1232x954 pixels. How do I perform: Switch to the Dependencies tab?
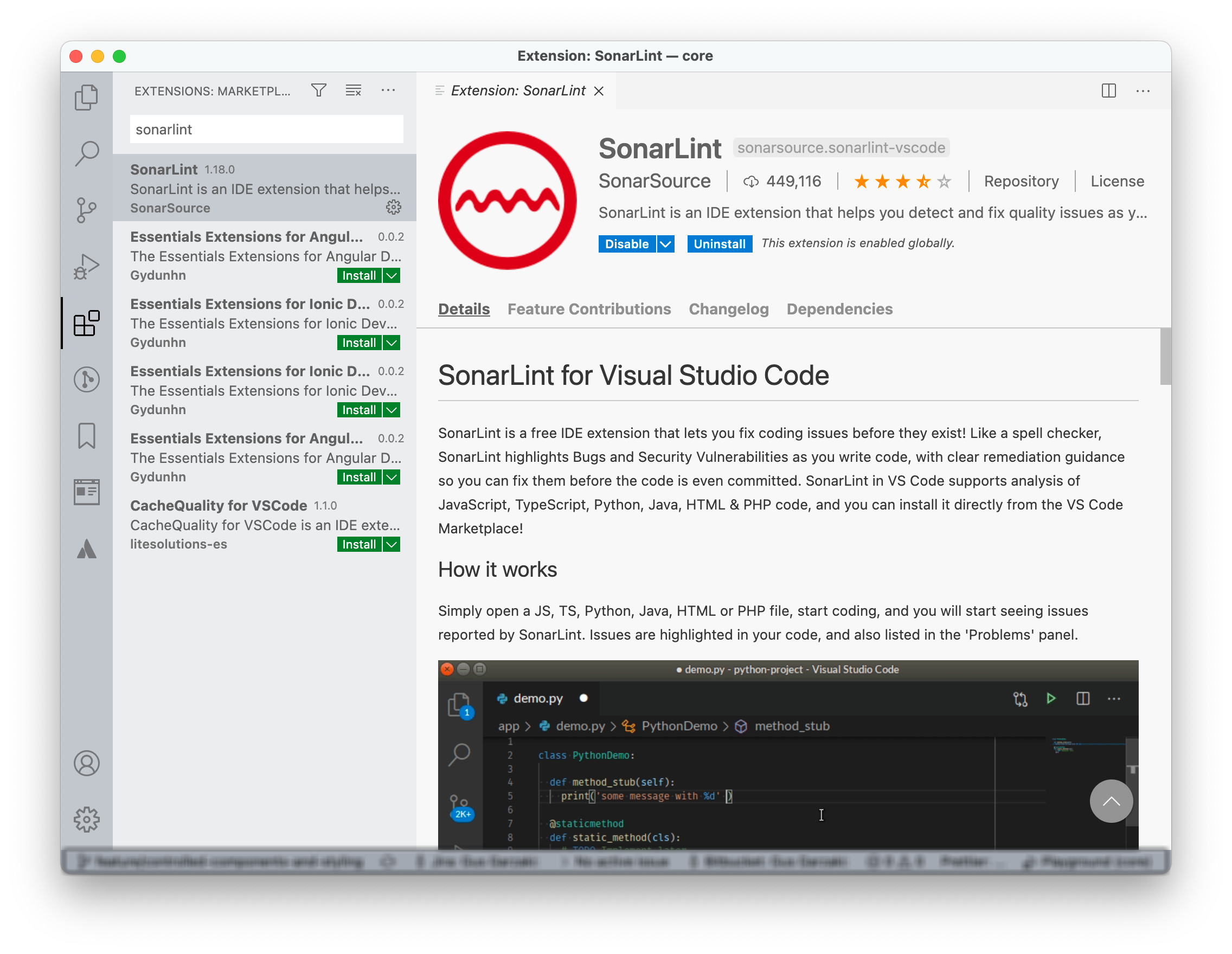[839, 309]
